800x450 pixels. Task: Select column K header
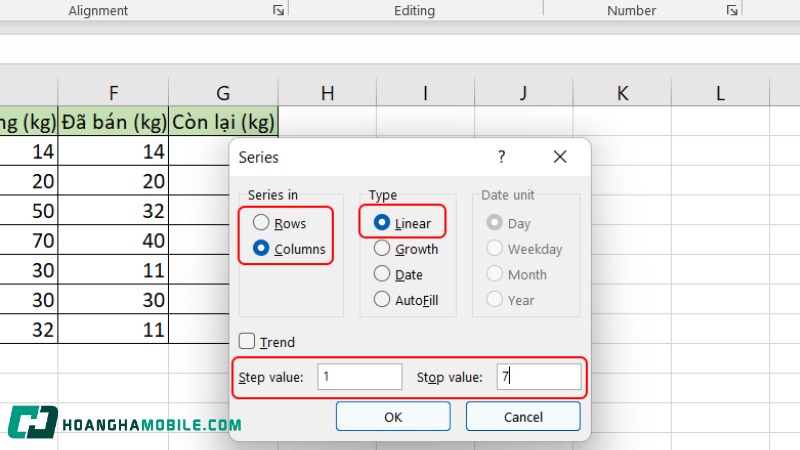pyautogui.click(x=622, y=93)
